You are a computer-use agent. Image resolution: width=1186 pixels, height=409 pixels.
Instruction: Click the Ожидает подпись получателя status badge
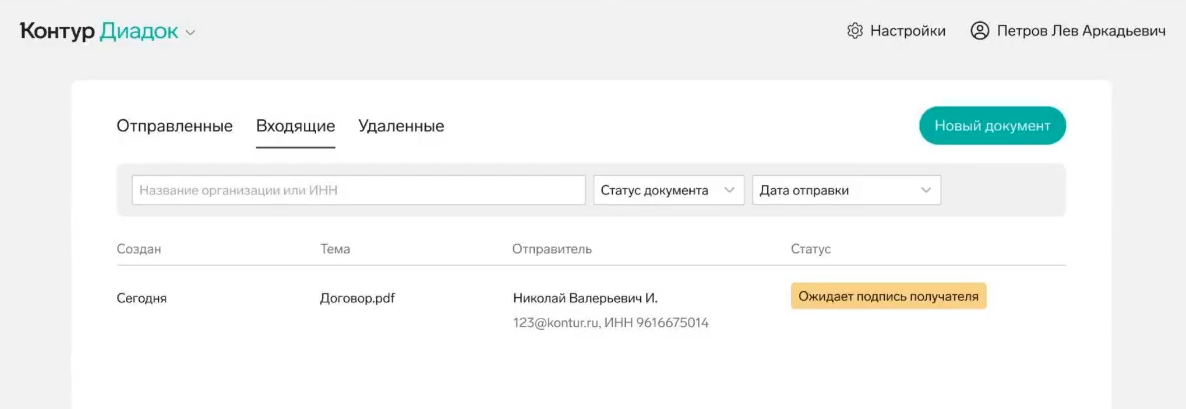[889, 296]
